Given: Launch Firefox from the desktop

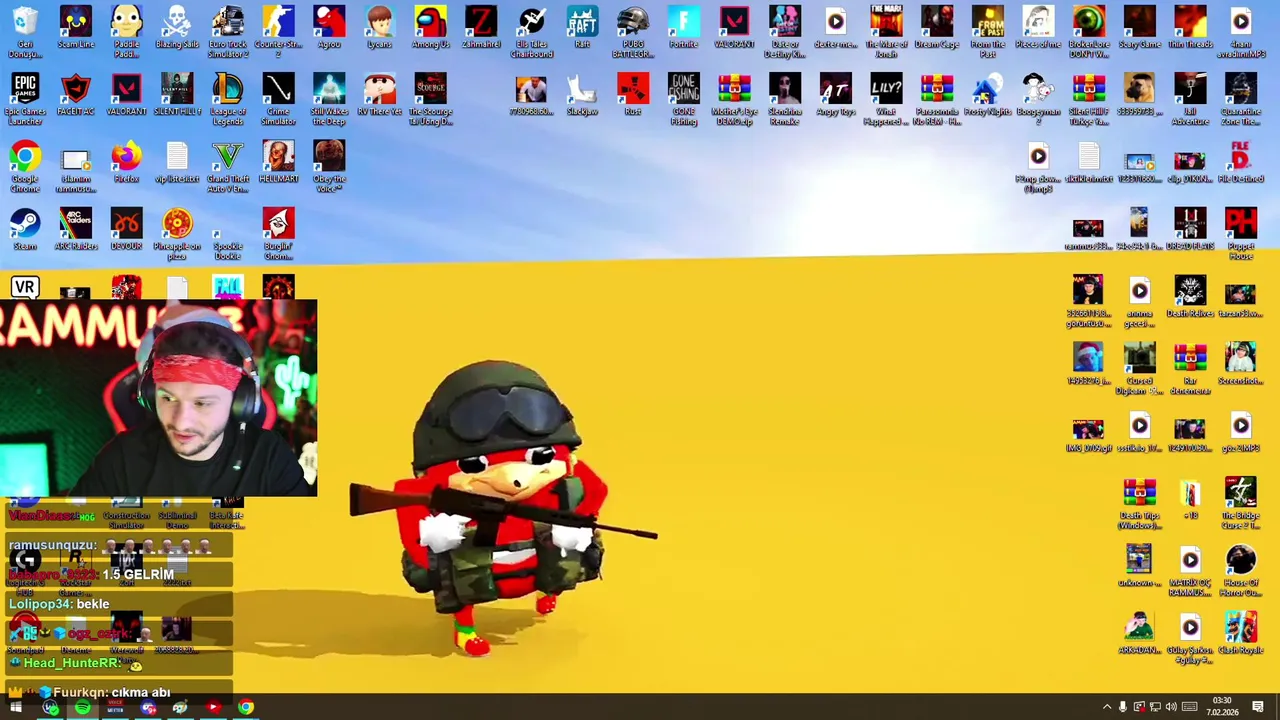Looking at the screenshot, I should (126, 162).
